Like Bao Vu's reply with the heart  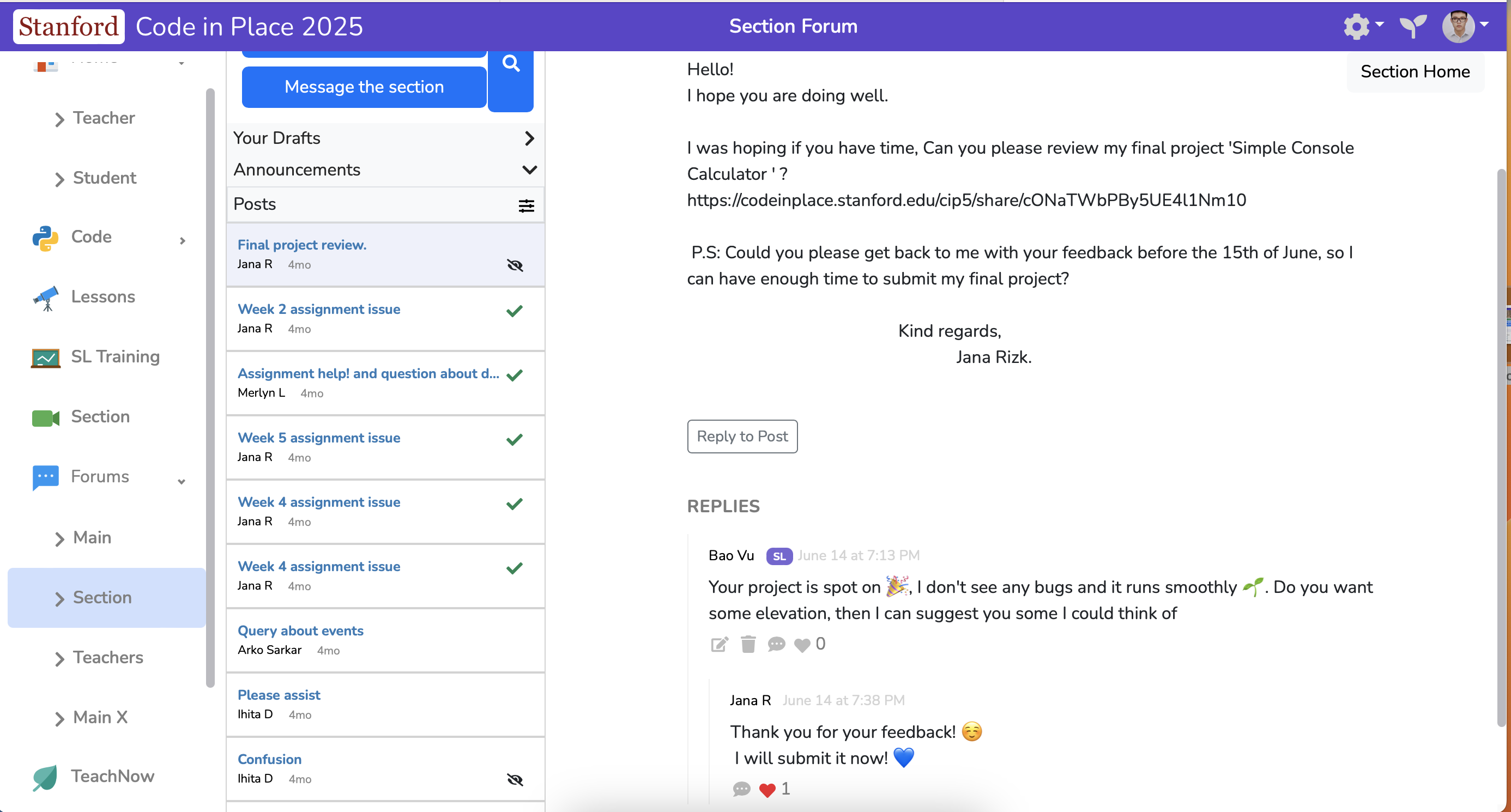point(802,645)
